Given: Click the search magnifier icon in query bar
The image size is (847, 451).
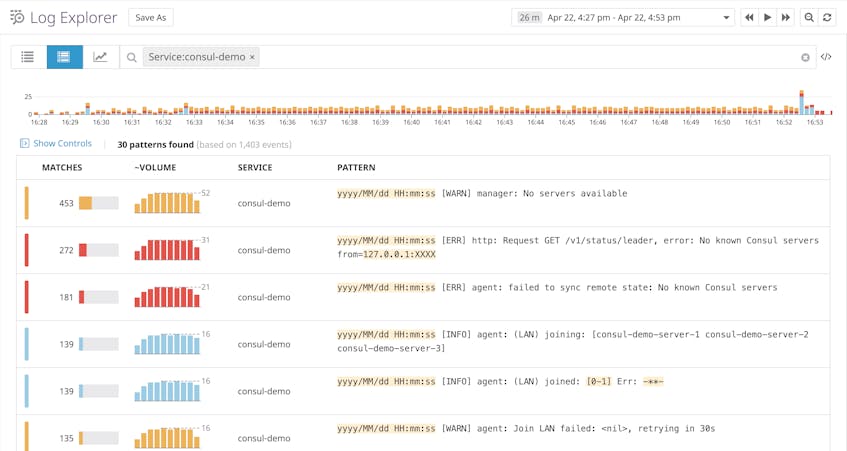Looking at the screenshot, I should click(131, 57).
